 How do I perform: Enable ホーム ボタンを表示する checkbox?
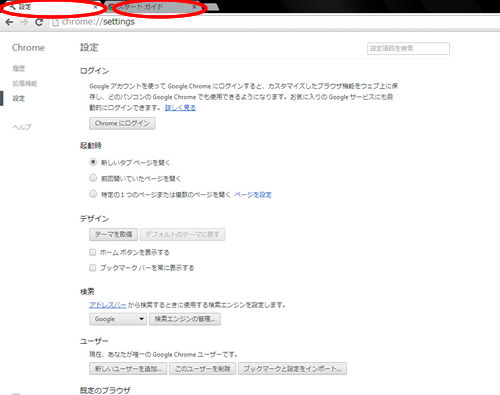coord(93,252)
